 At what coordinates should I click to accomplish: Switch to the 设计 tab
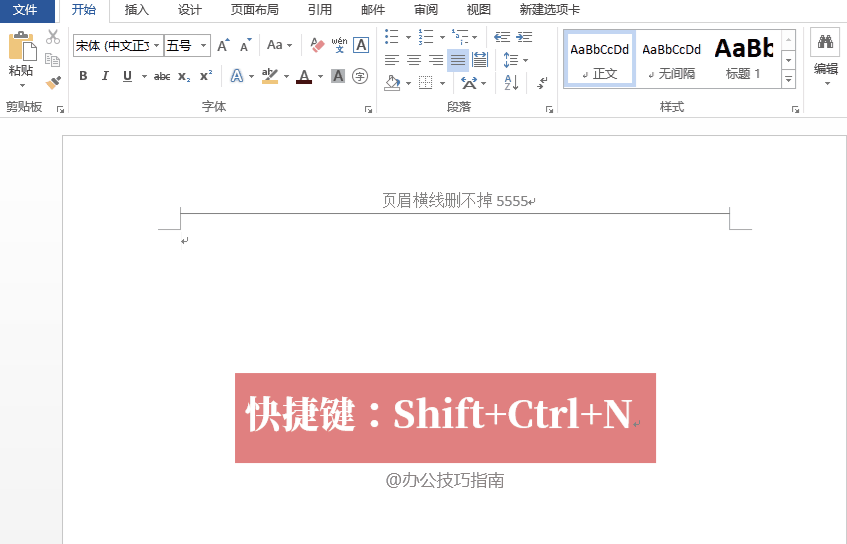(x=190, y=10)
